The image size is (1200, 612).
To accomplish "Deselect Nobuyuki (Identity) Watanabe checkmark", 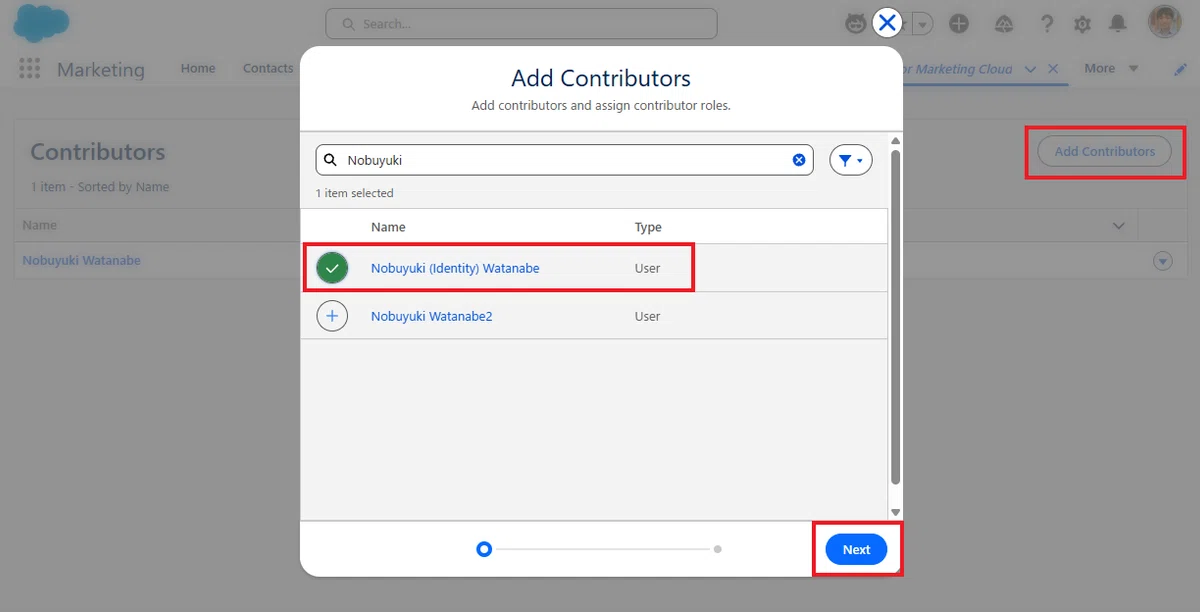I will pyautogui.click(x=332, y=268).
